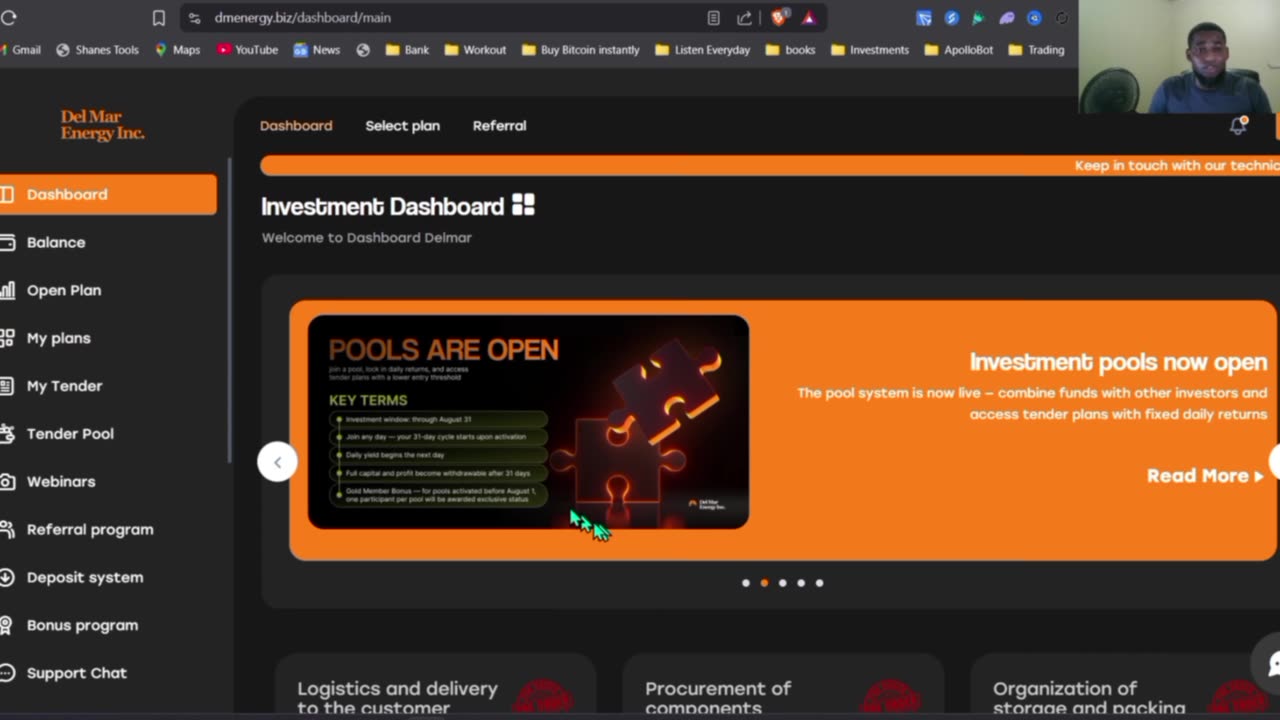Open the purple feather extension icon
1280x720 pixels.
(x=1006, y=18)
